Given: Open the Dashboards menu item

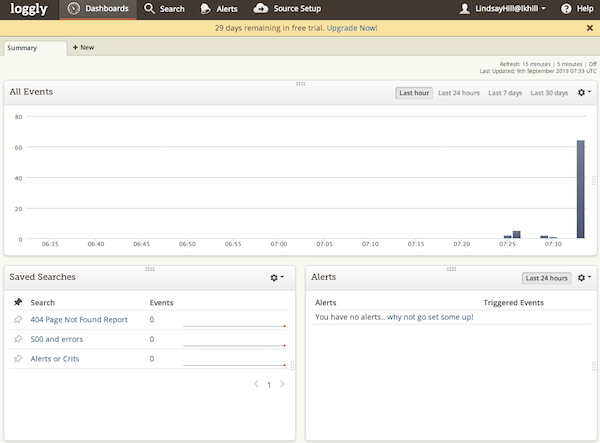Looking at the screenshot, I should coord(98,9).
